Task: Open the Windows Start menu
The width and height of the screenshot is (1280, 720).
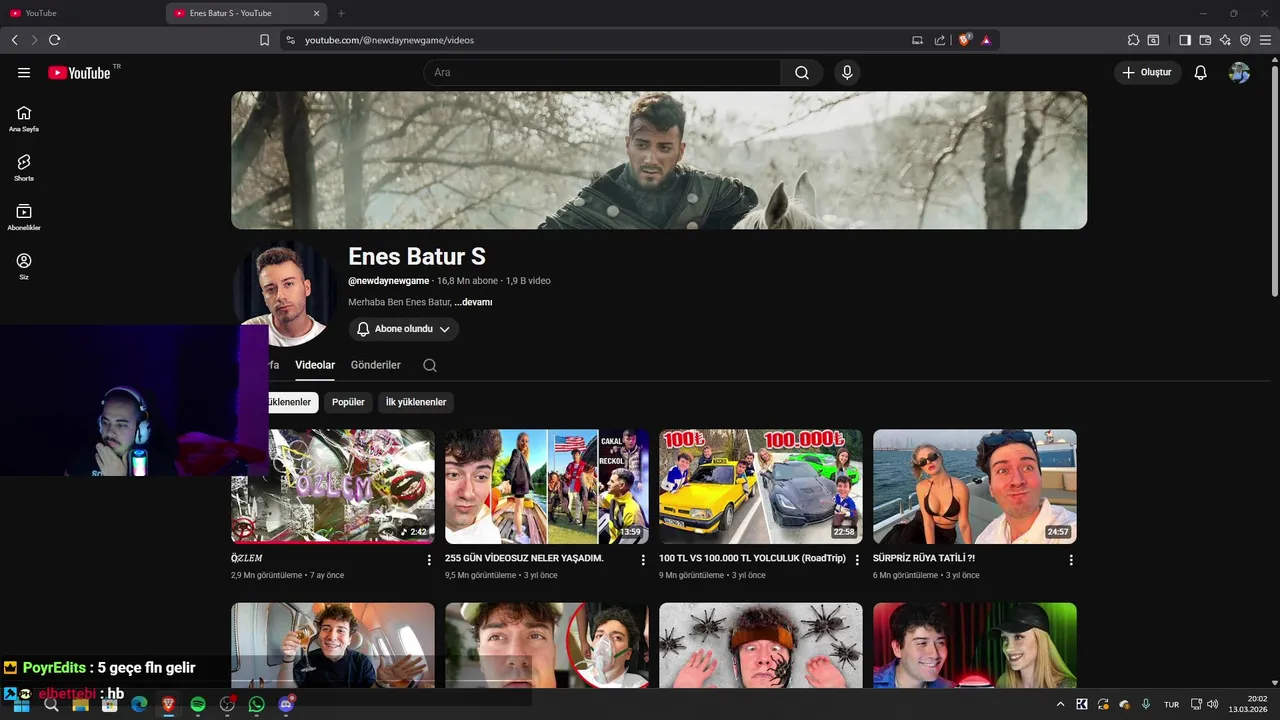Action: pyautogui.click(x=22, y=704)
